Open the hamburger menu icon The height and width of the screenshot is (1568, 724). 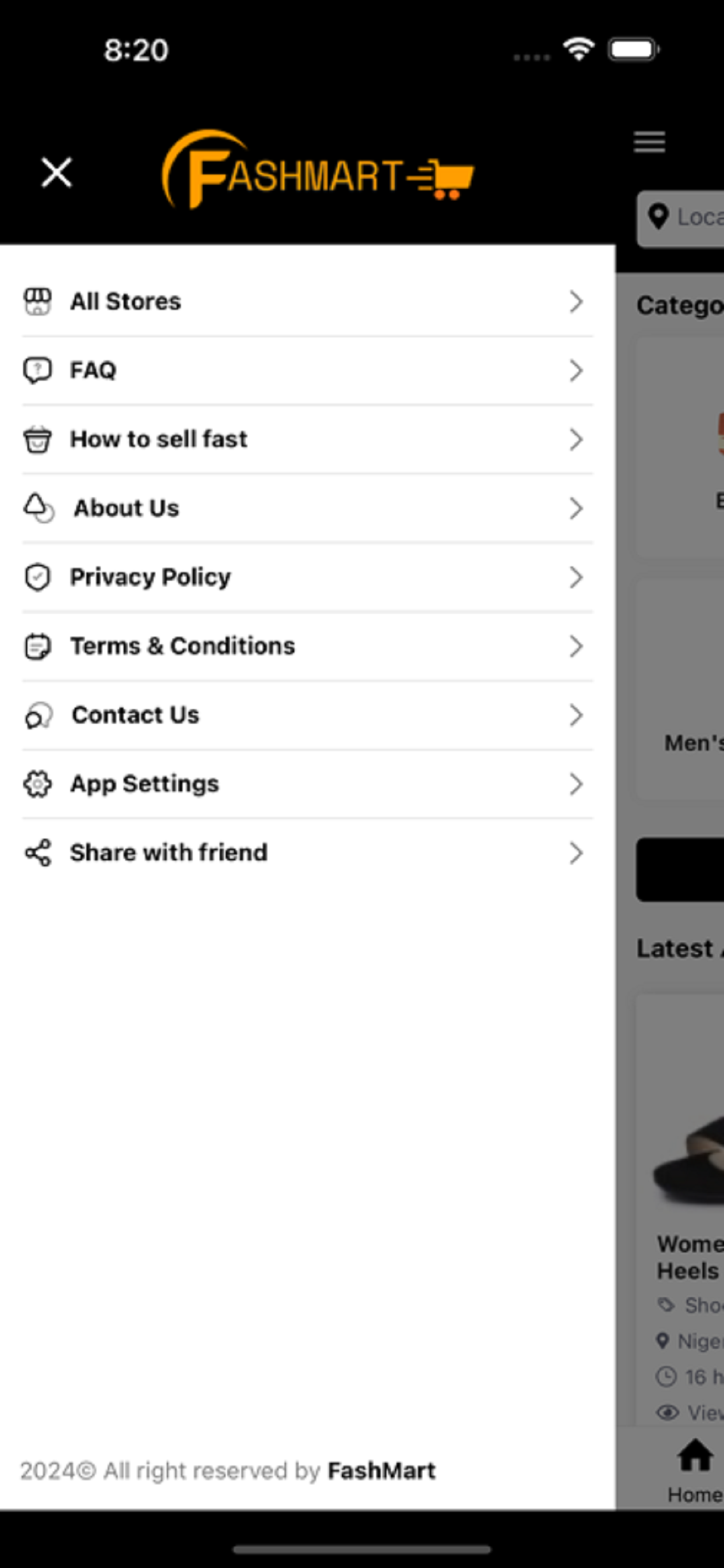(649, 142)
